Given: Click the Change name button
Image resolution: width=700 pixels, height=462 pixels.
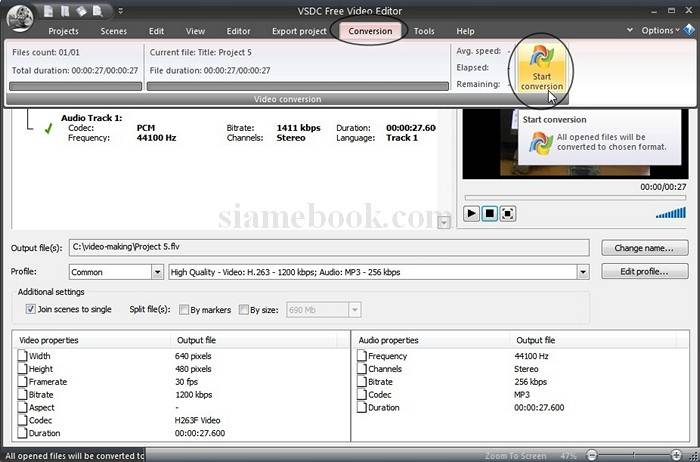Looking at the screenshot, I should coord(644,248).
